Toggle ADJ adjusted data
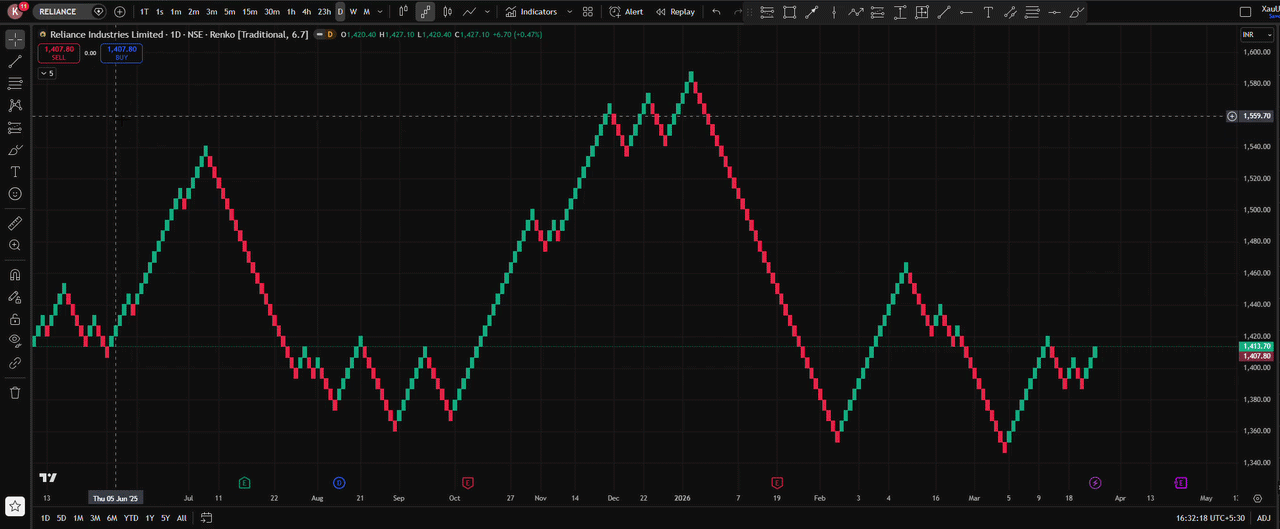This screenshot has width=1280, height=529. (1264, 518)
